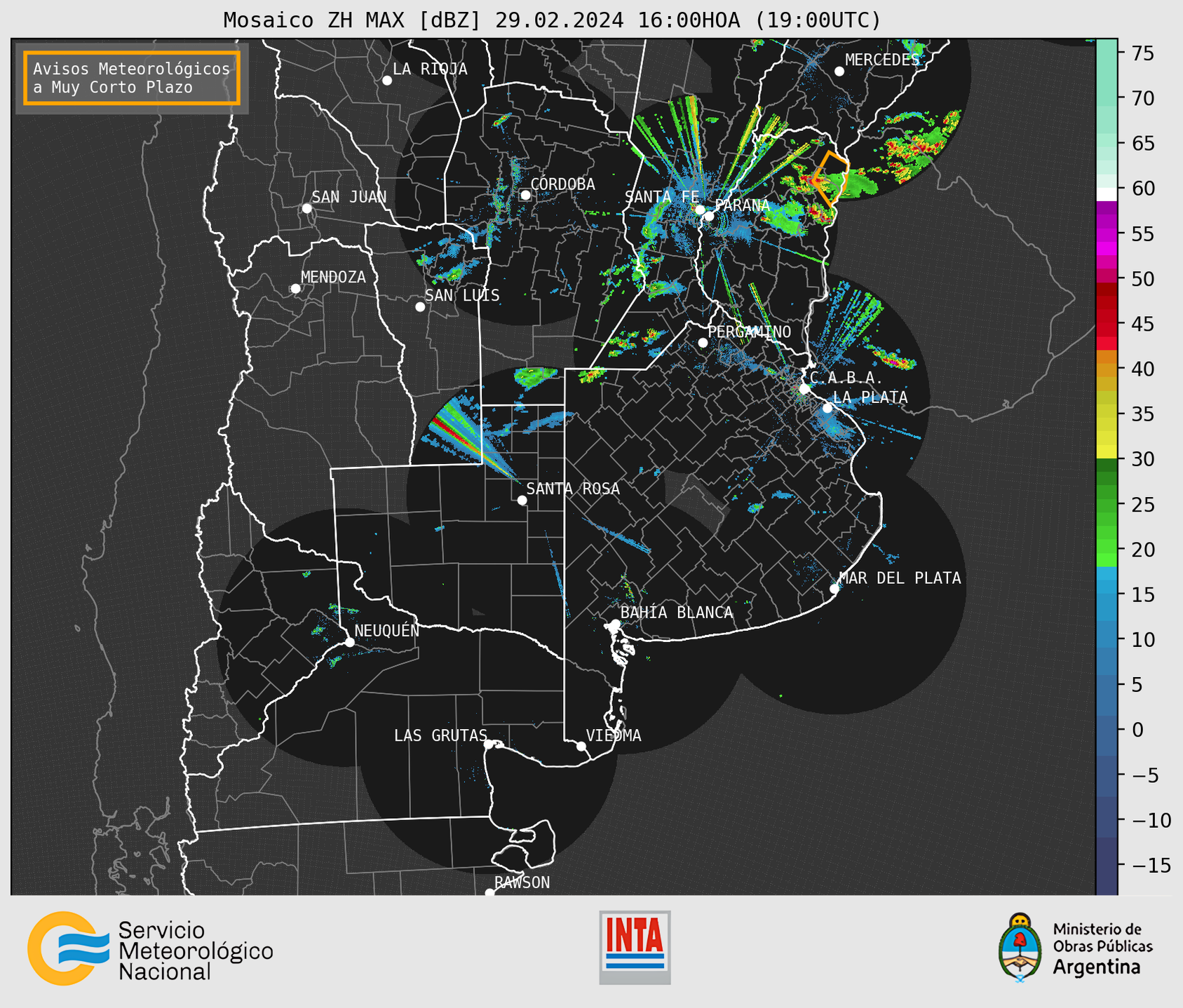Click the colorbar tick label 15
This screenshot has height=1008, width=1183.
pyautogui.click(x=1143, y=594)
